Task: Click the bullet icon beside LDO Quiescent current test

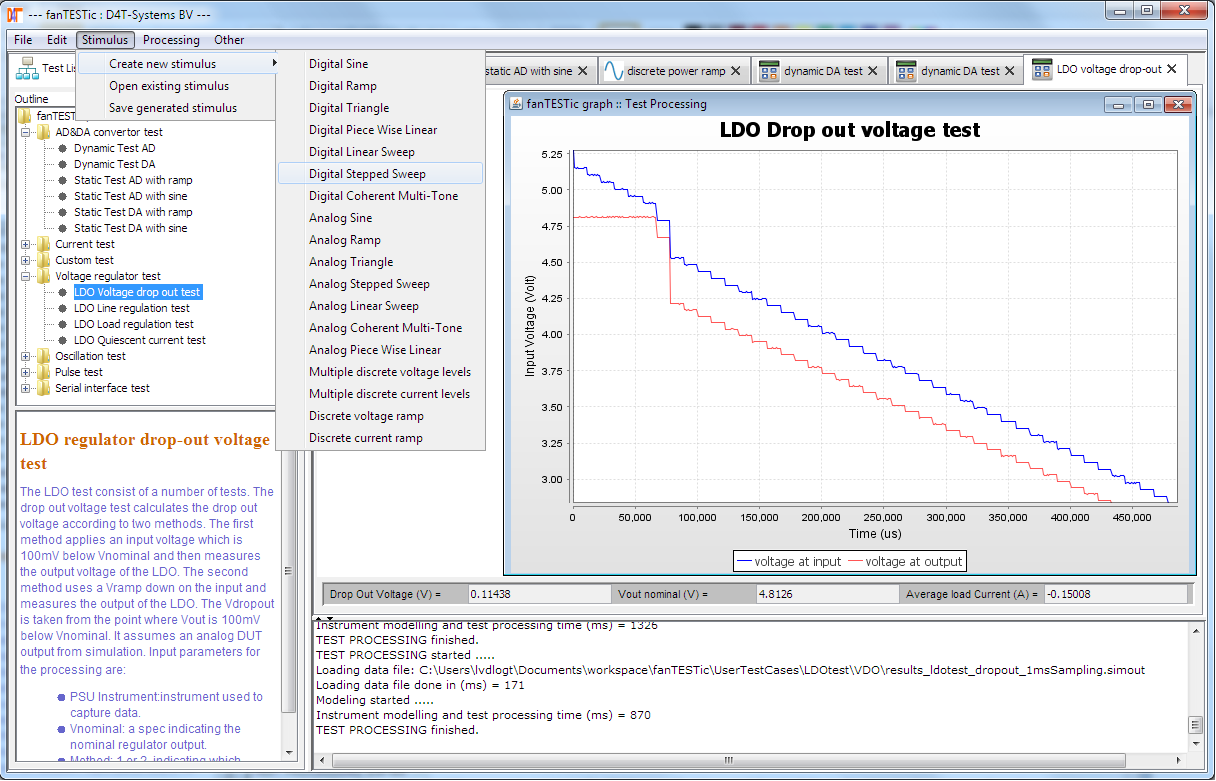Action: pyautogui.click(x=62, y=340)
